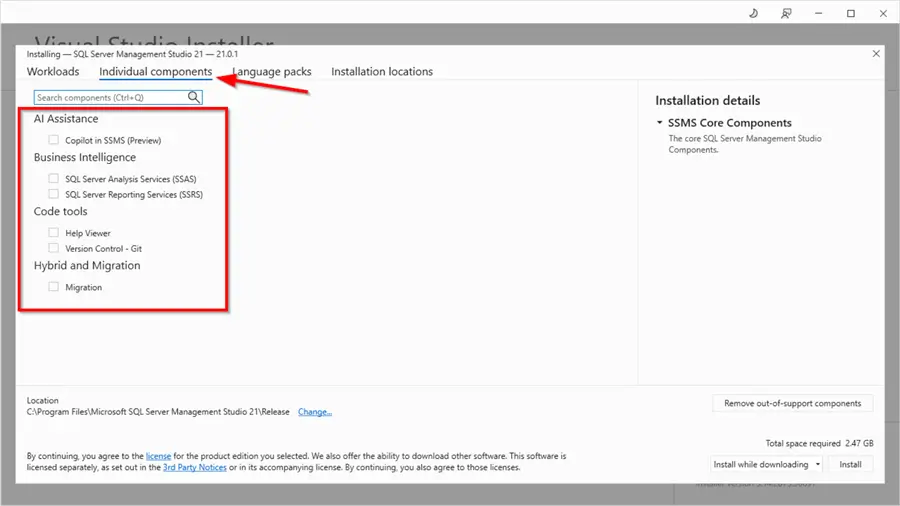Image resolution: width=900 pixels, height=506 pixels.
Task: Switch to the Workloads tab
Action: pyautogui.click(x=53, y=72)
